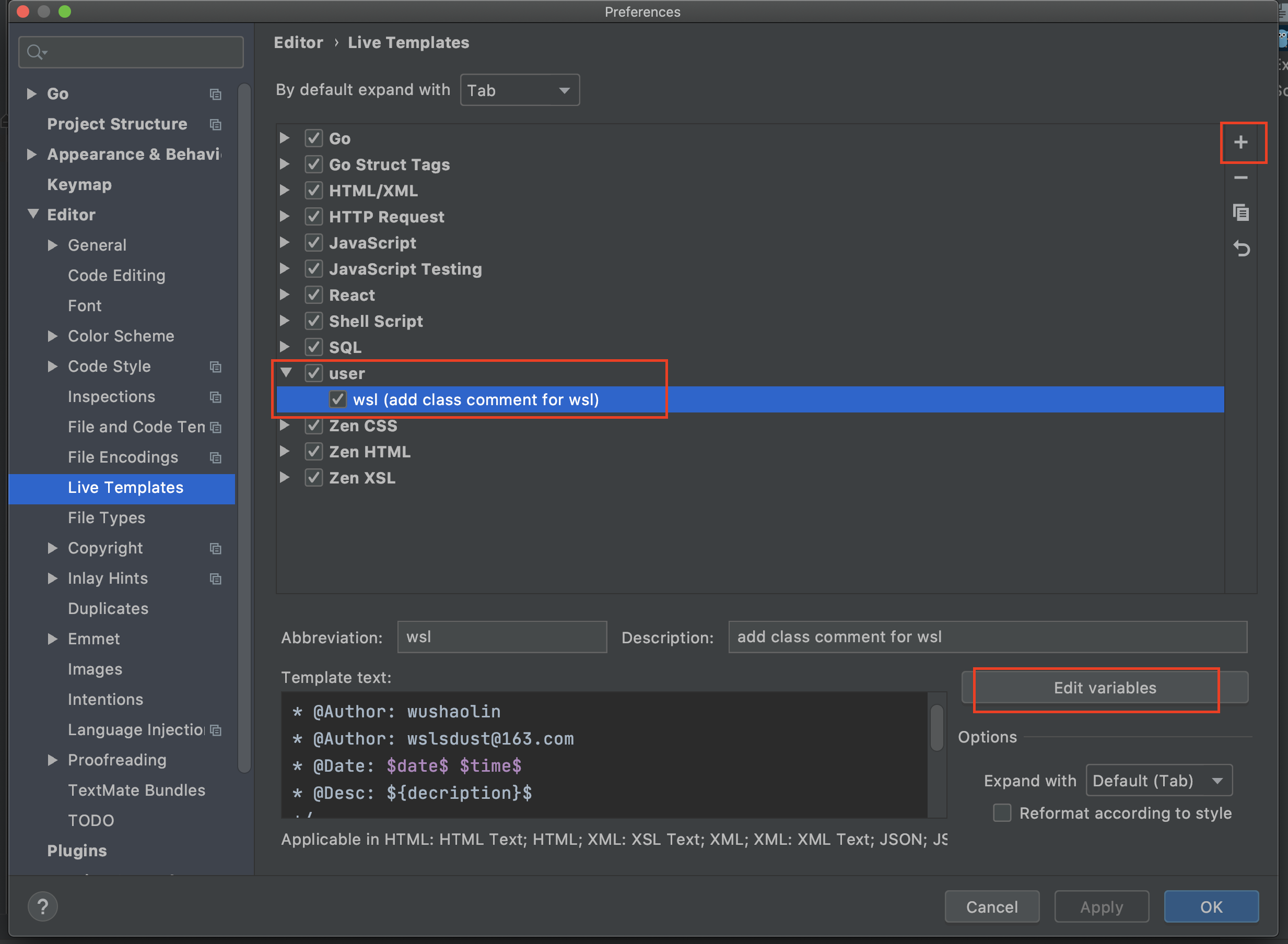The height and width of the screenshot is (944, 1288).
Task: Focus the preferences search field
Action: click(131, 52)
